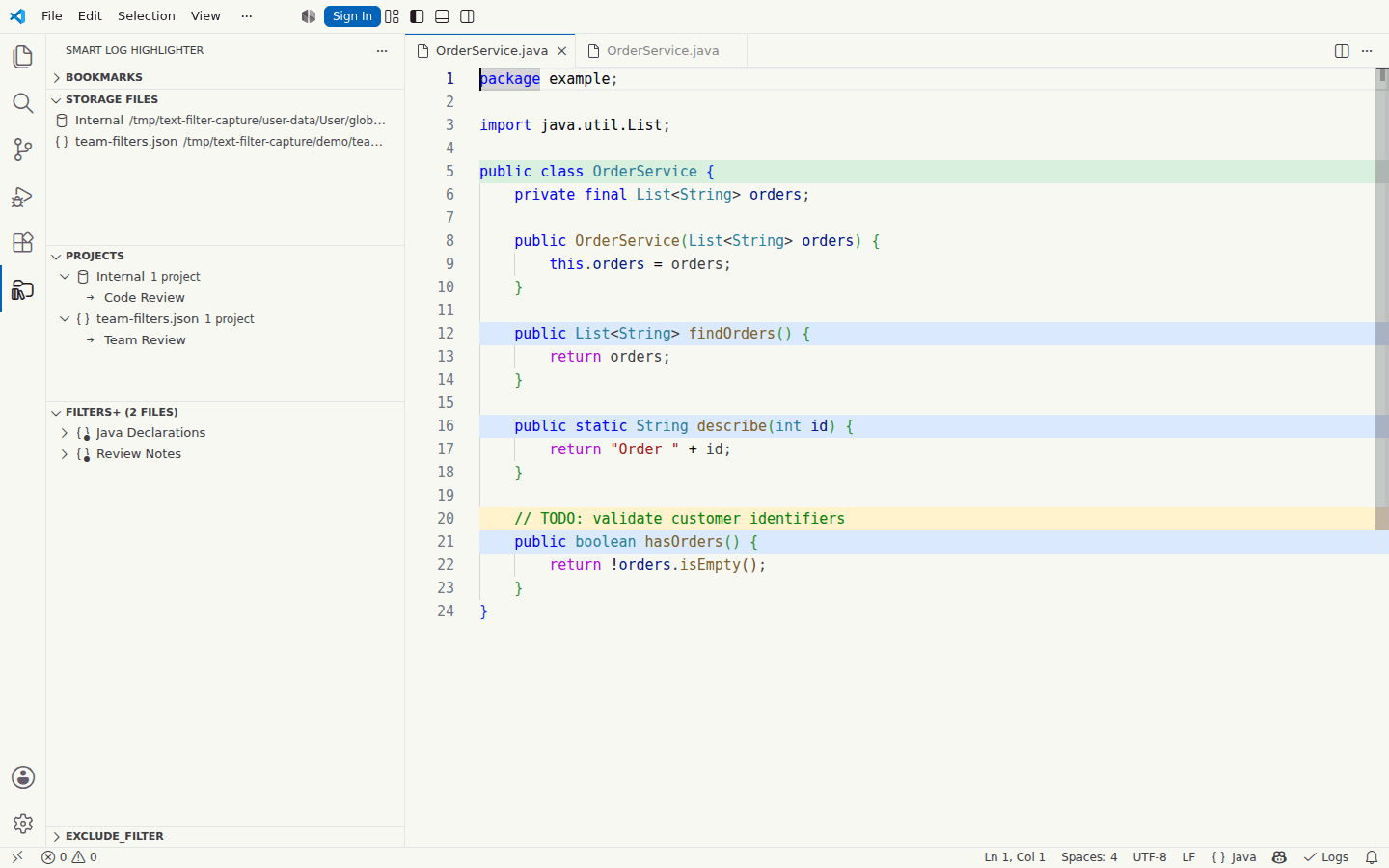Click the Customize Layout icon
This screenshot has height=868, width=1389.
tap(392, 16)
